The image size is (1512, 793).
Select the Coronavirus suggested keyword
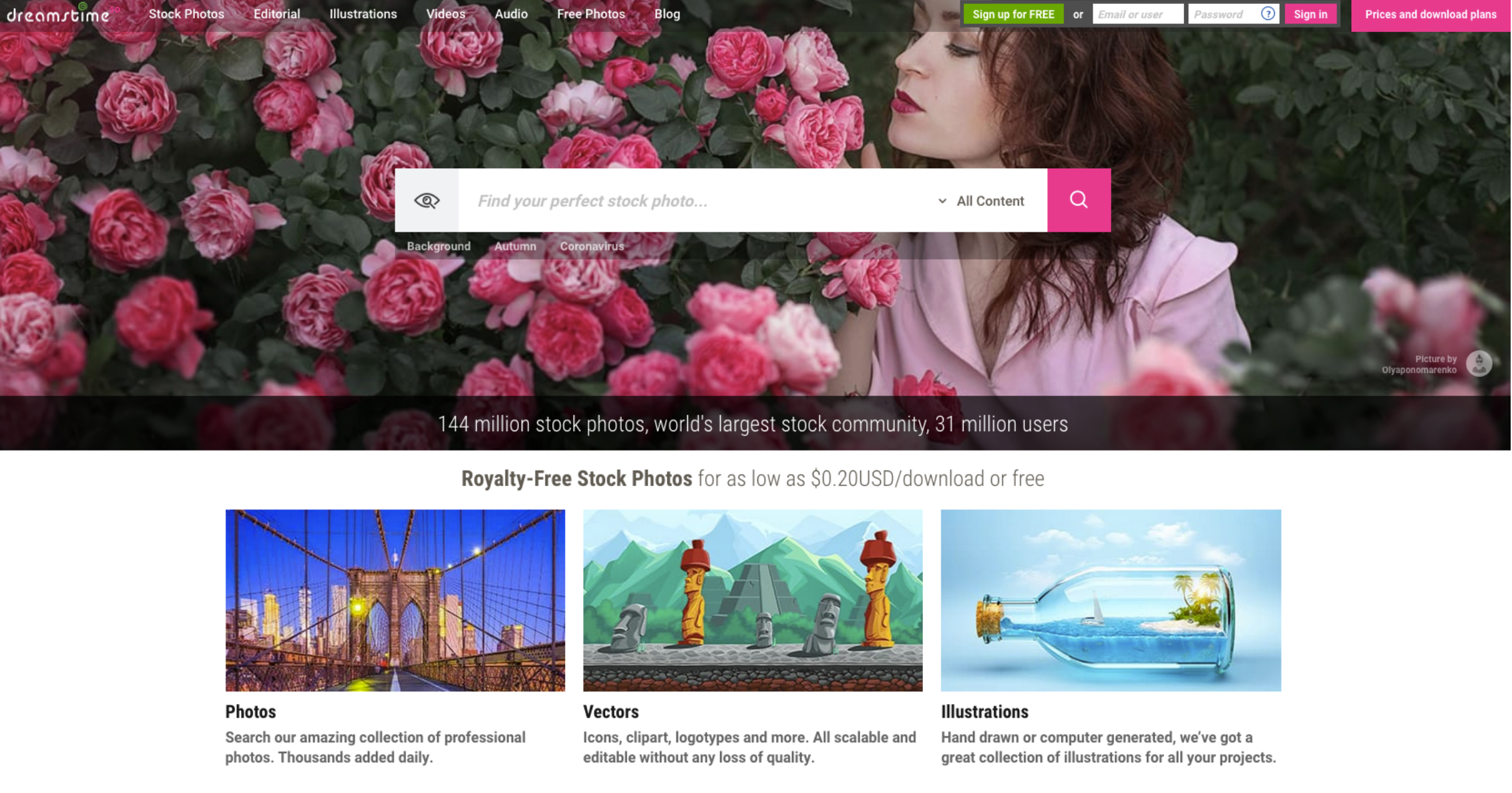point(592,246)
